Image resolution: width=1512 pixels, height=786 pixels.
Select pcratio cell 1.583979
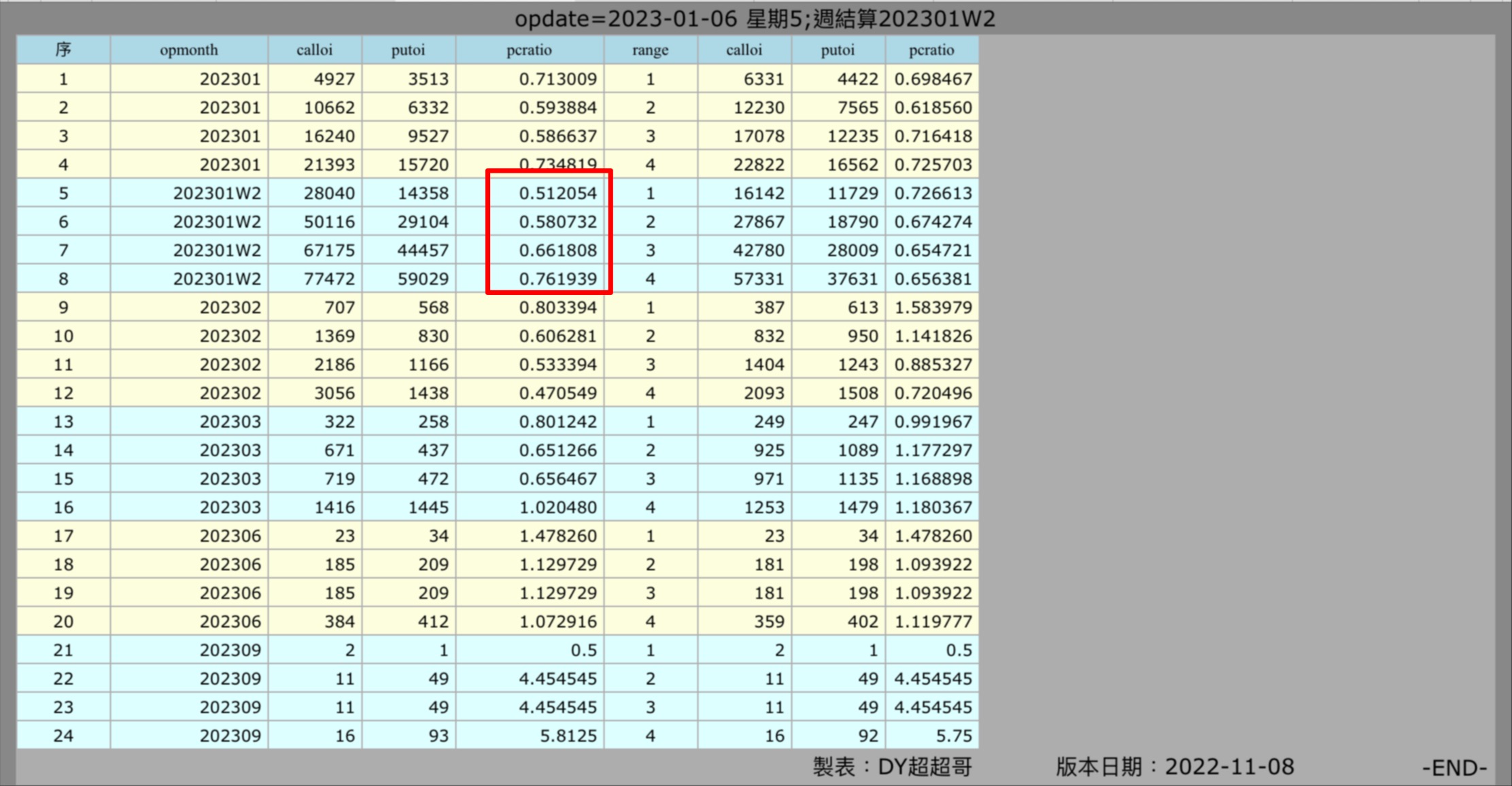(x=933, y=308)
